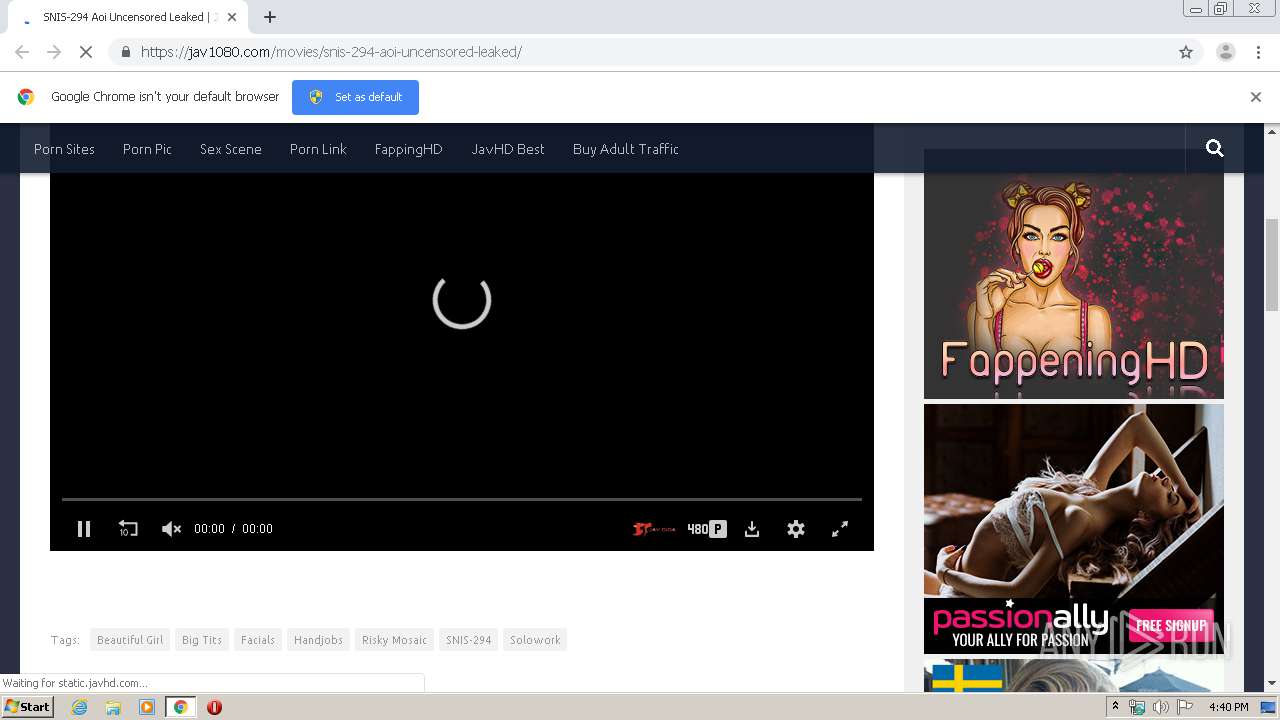Enter fullscreen in the video player
The height and width of the screenshot is (720, 1280).
(840, 529)
